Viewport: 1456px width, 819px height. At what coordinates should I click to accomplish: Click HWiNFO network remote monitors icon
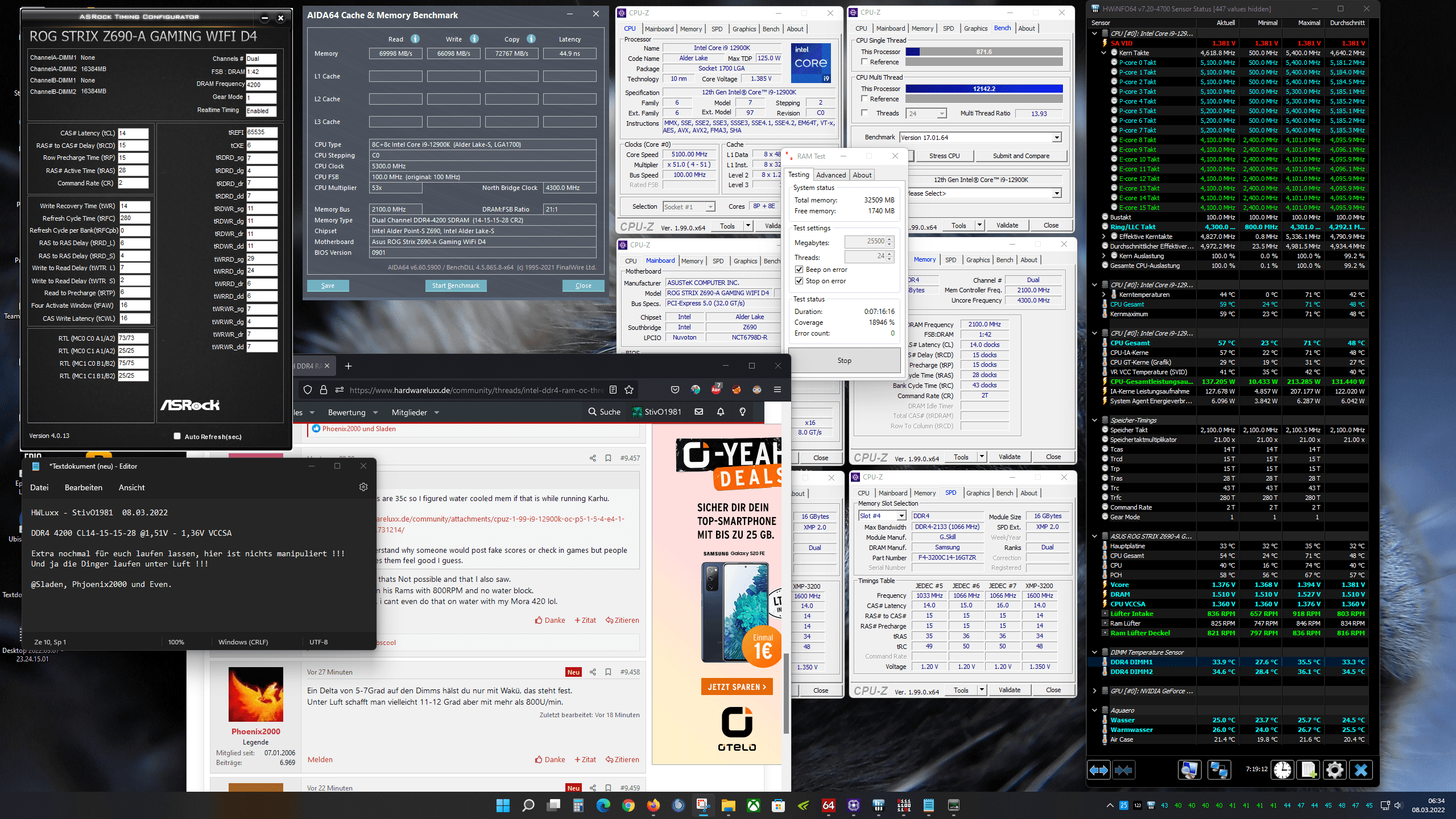click(x=1218, y=770)
